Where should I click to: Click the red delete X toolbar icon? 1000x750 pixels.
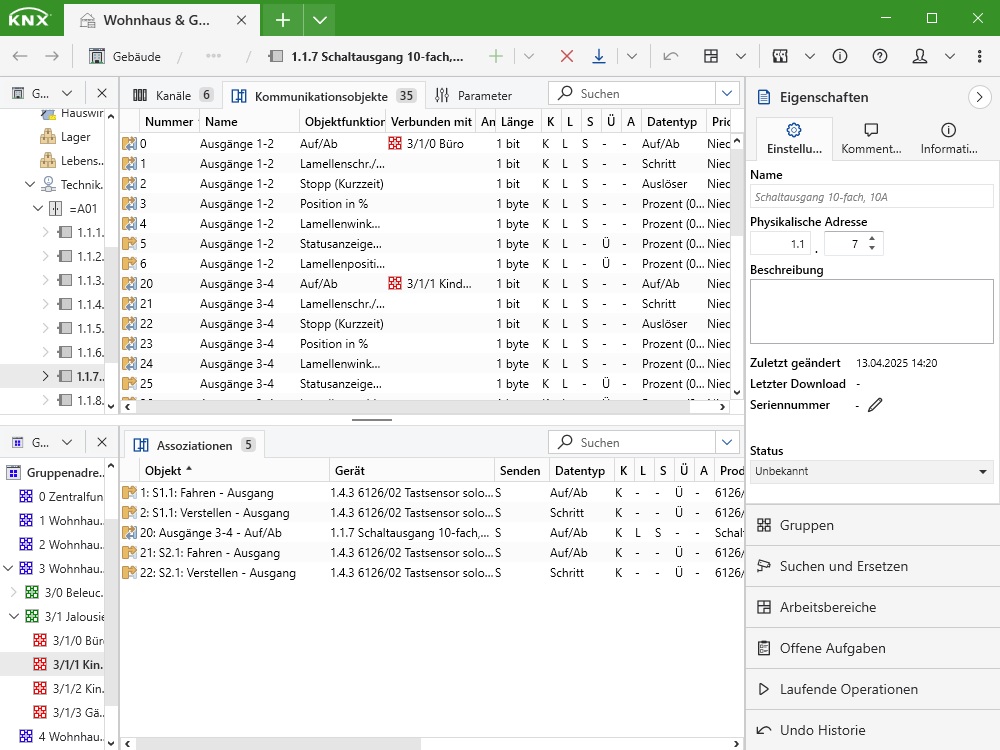coord(567,57)
